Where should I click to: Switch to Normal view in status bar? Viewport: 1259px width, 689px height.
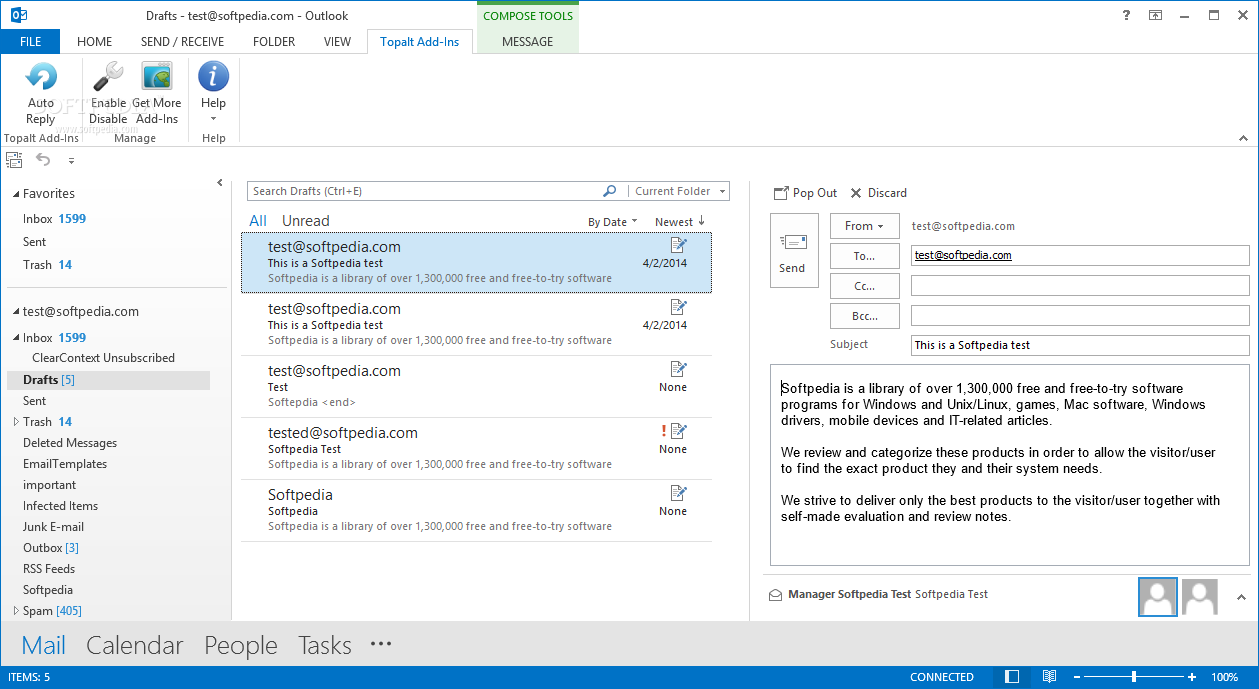[x=1012, y=677]
